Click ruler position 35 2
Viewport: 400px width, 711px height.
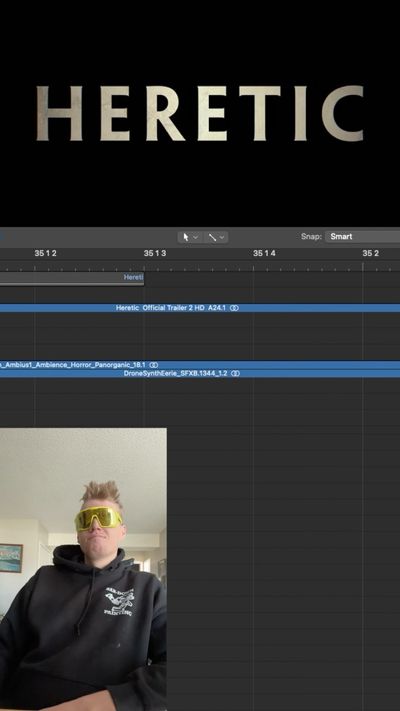tap(370, 253)
